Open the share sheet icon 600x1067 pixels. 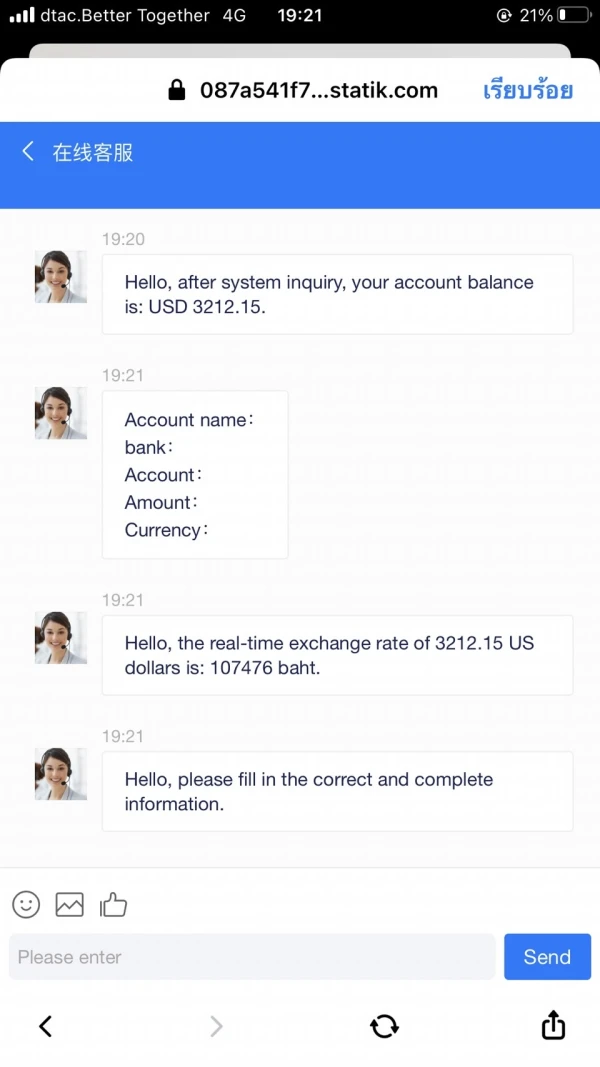(553, 1025)
